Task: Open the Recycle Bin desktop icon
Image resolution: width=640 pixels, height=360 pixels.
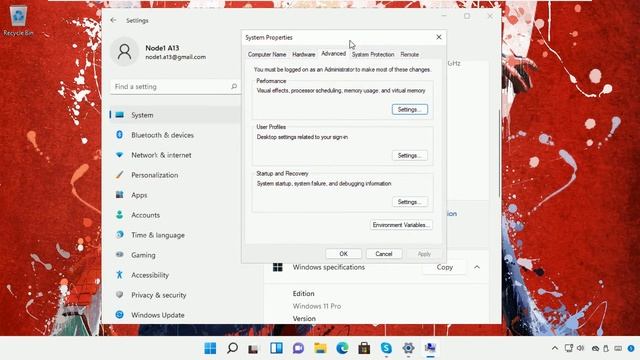Action: (x=18, y=20)
